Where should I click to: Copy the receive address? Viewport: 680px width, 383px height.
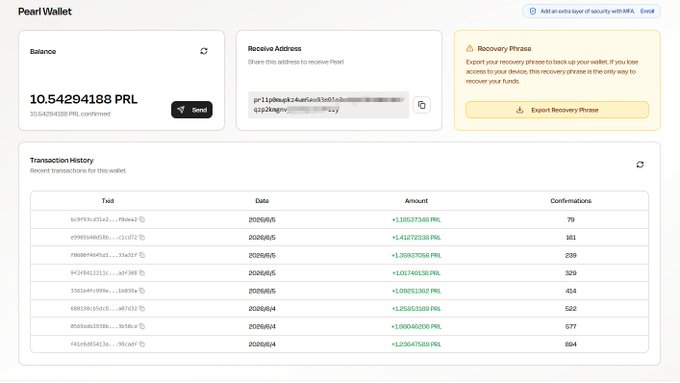tap(422, 105)
